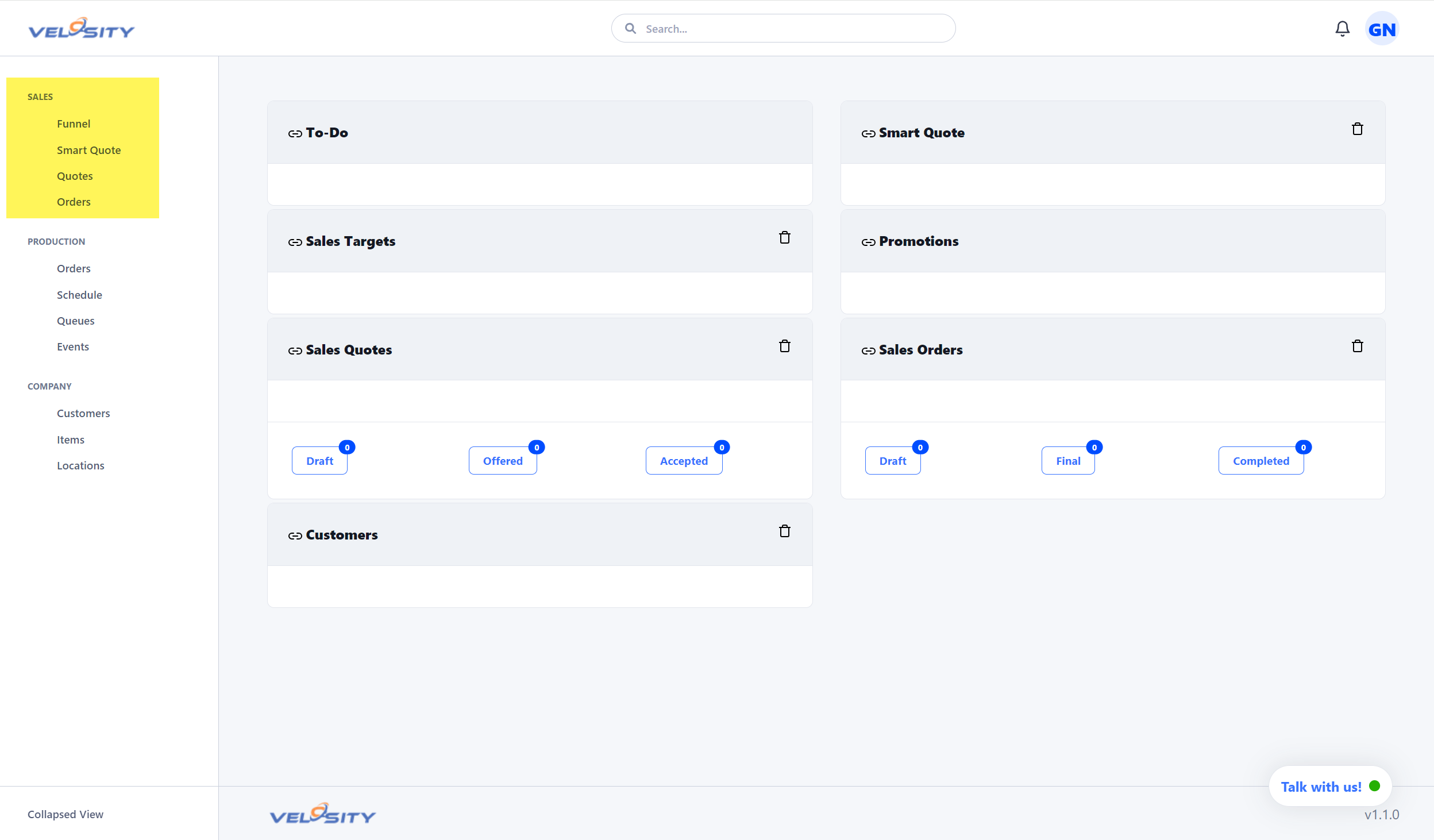This screenshot has width=1434, height=840.
Task: Open the To-Do card title
Action: (x=327, y=133)
